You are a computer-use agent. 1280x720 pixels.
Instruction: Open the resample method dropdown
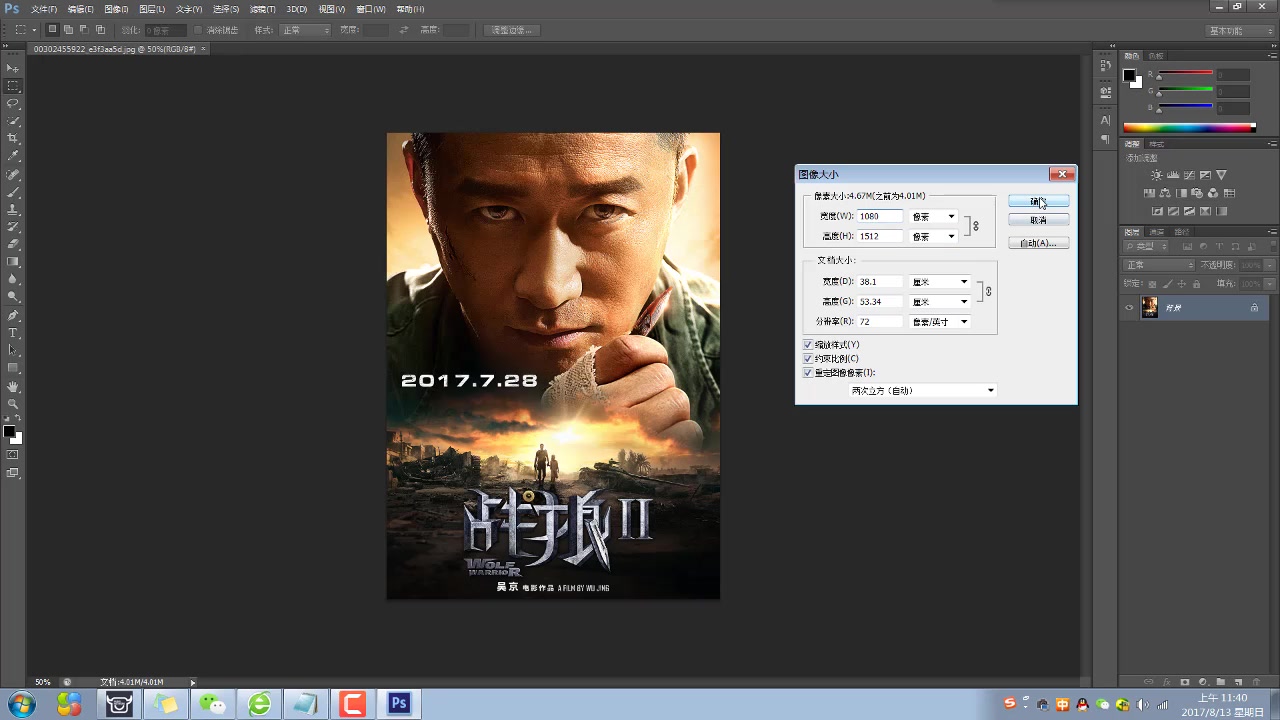922,390
